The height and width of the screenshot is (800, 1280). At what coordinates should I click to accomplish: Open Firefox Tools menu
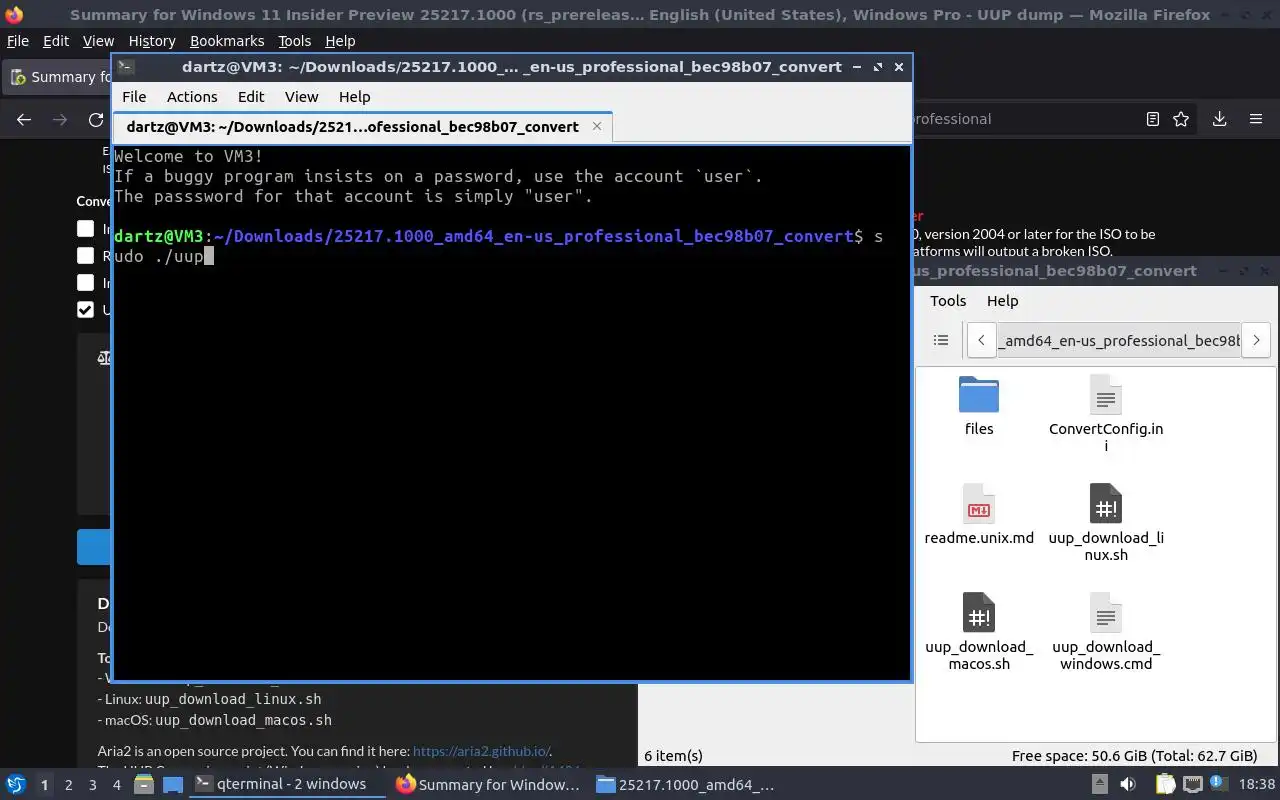pyautogui.click(x=294, y=41)
